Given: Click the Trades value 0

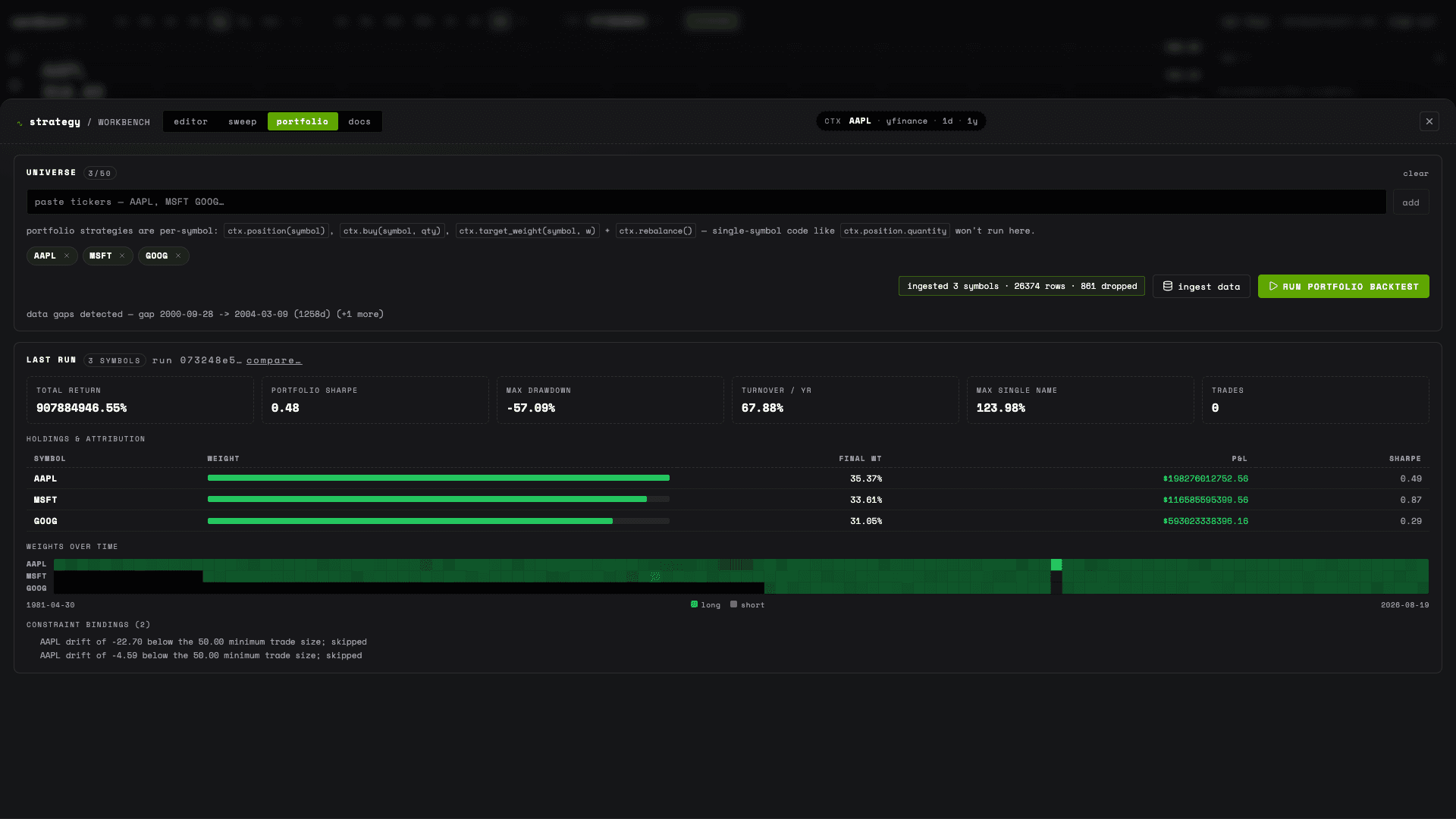Looking at the screenshot, I should click(1215, 408).
